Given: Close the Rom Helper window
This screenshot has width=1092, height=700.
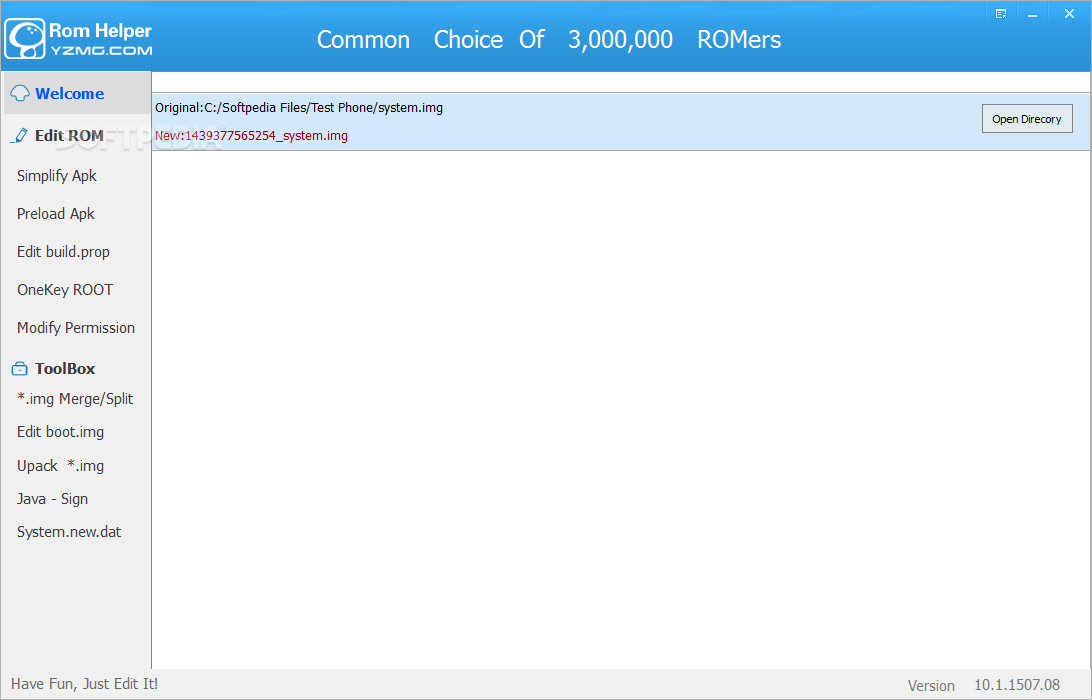Looking at the screenshot, I should 1069,14.
